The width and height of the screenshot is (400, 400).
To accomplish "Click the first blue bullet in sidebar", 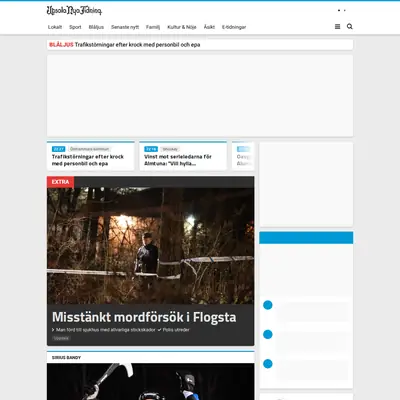I will click(268, 305).
